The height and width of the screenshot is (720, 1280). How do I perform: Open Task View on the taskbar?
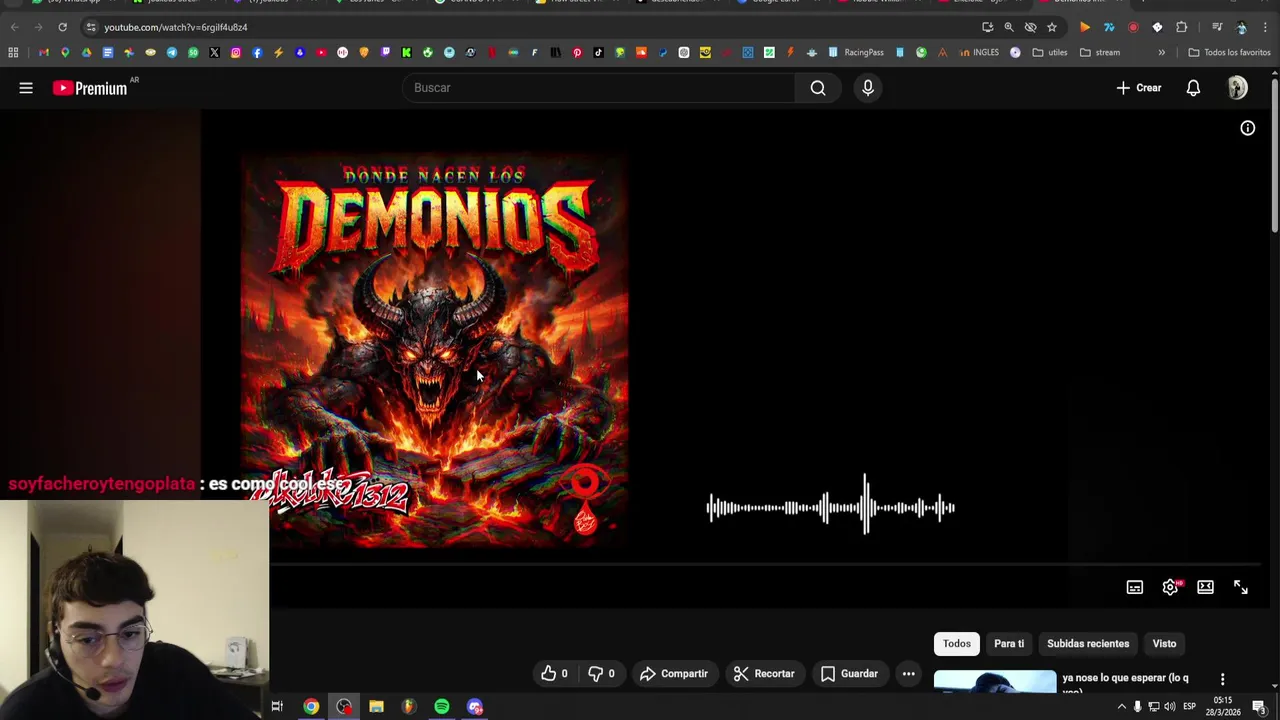(278, 707)
